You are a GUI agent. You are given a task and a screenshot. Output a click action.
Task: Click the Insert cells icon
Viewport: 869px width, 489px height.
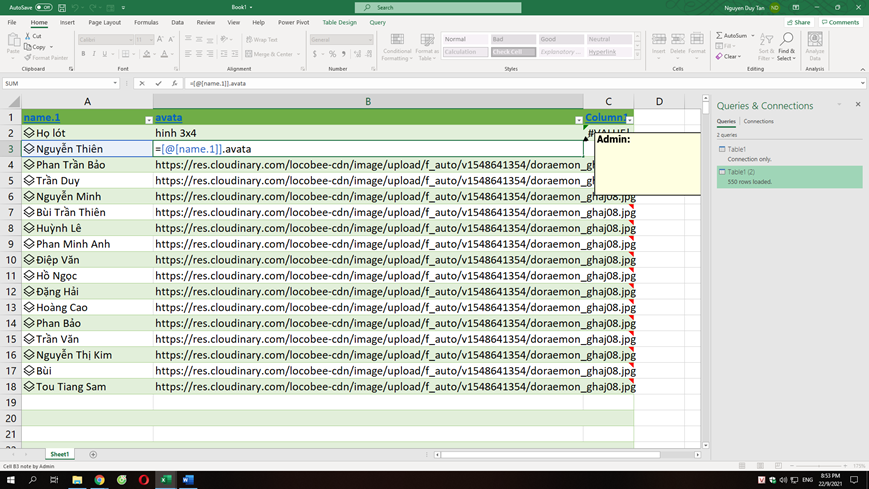[x=658, y=39]
